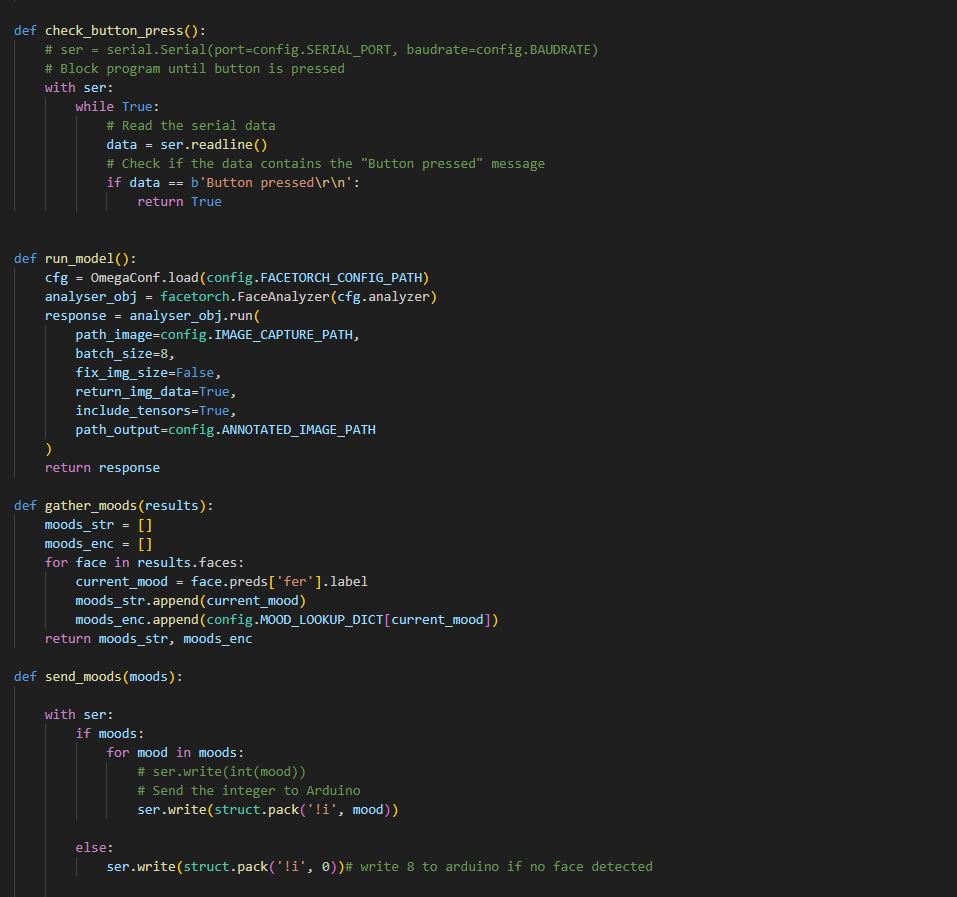Click the 'moods_enc = []' assignment
This screenshot has width=957, height=897.
pos(98,543)
